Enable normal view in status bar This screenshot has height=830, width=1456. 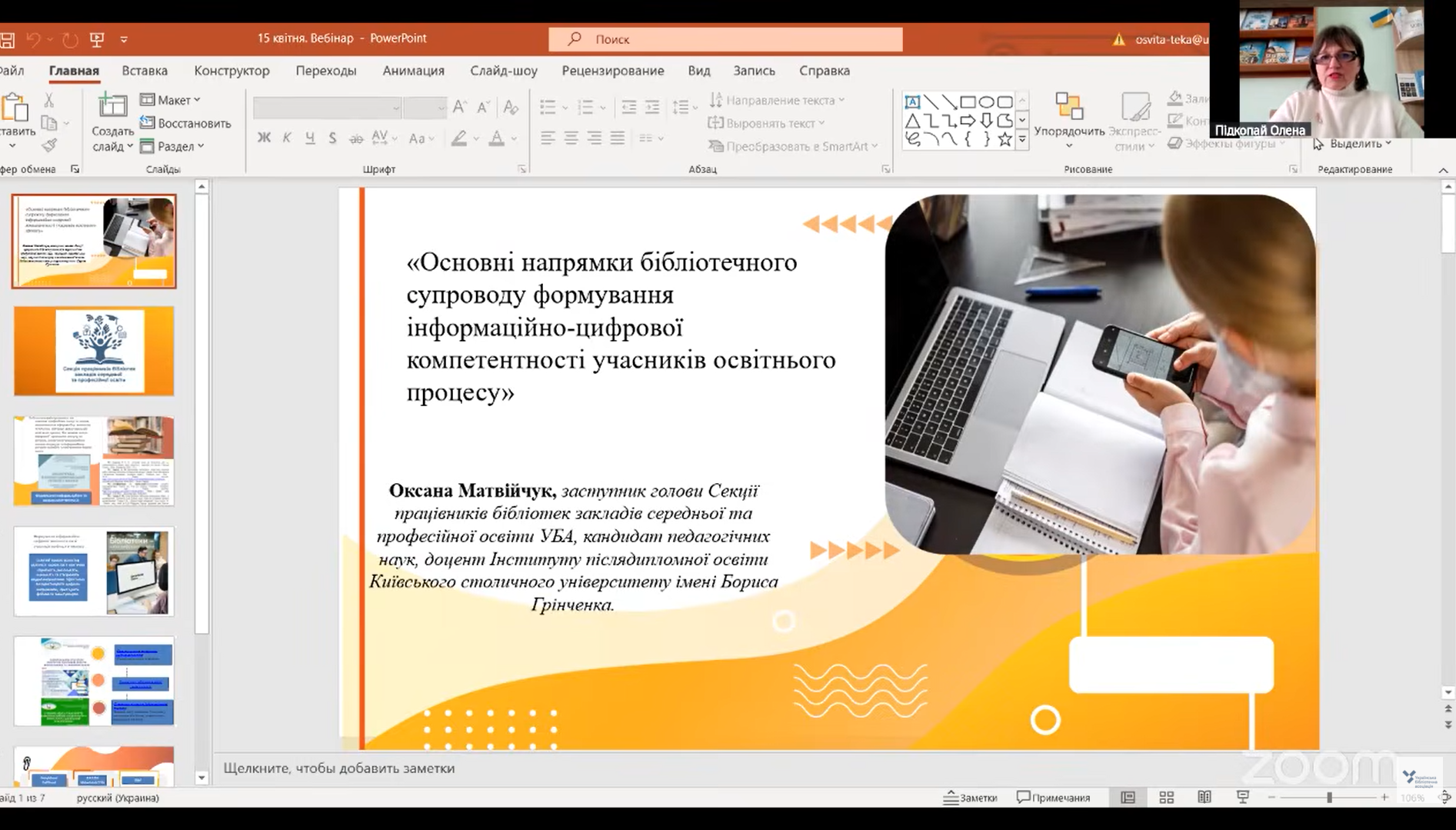1128,798
